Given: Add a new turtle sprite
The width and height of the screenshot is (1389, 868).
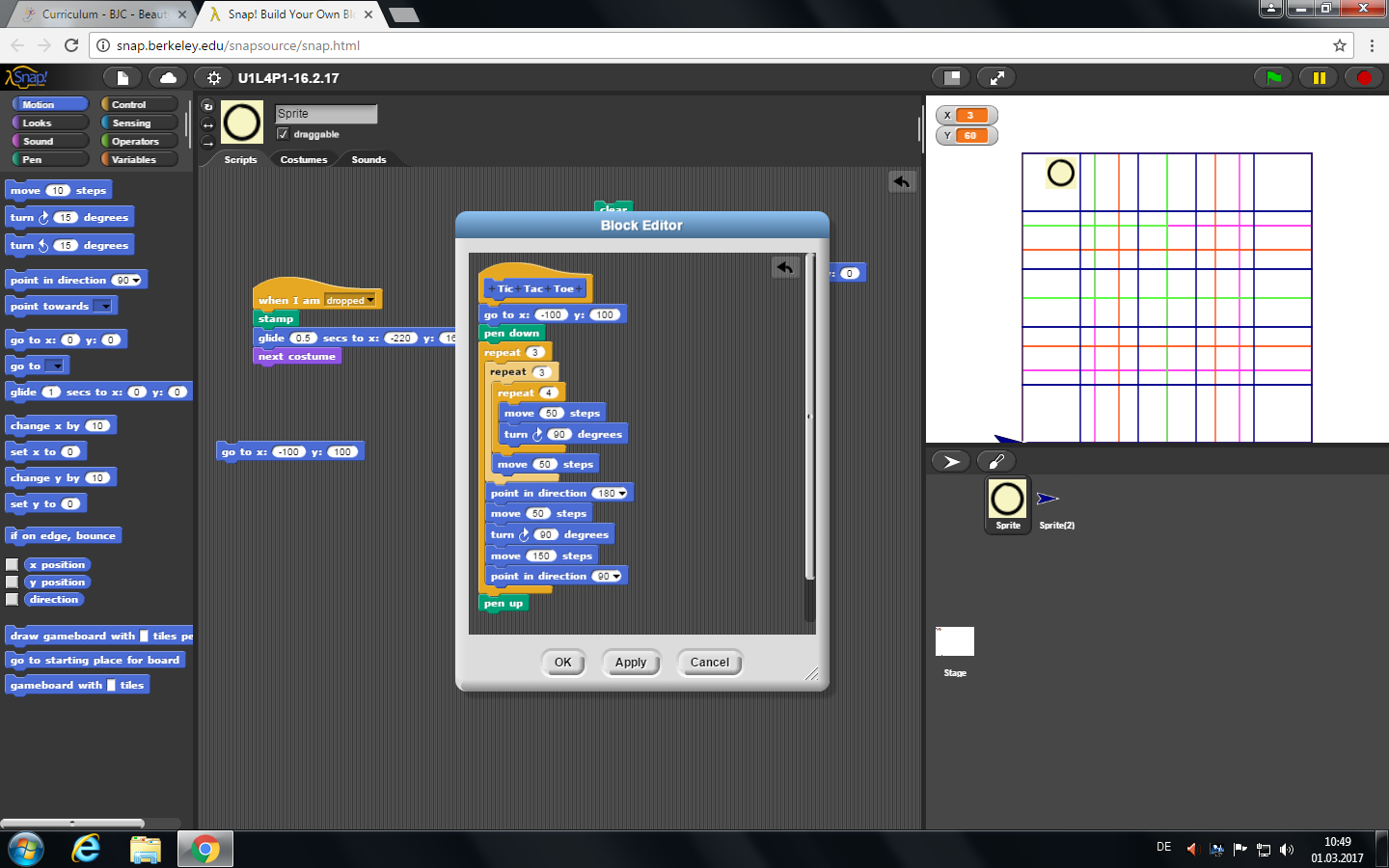Looking at the screenshot, I should point(951,461).
